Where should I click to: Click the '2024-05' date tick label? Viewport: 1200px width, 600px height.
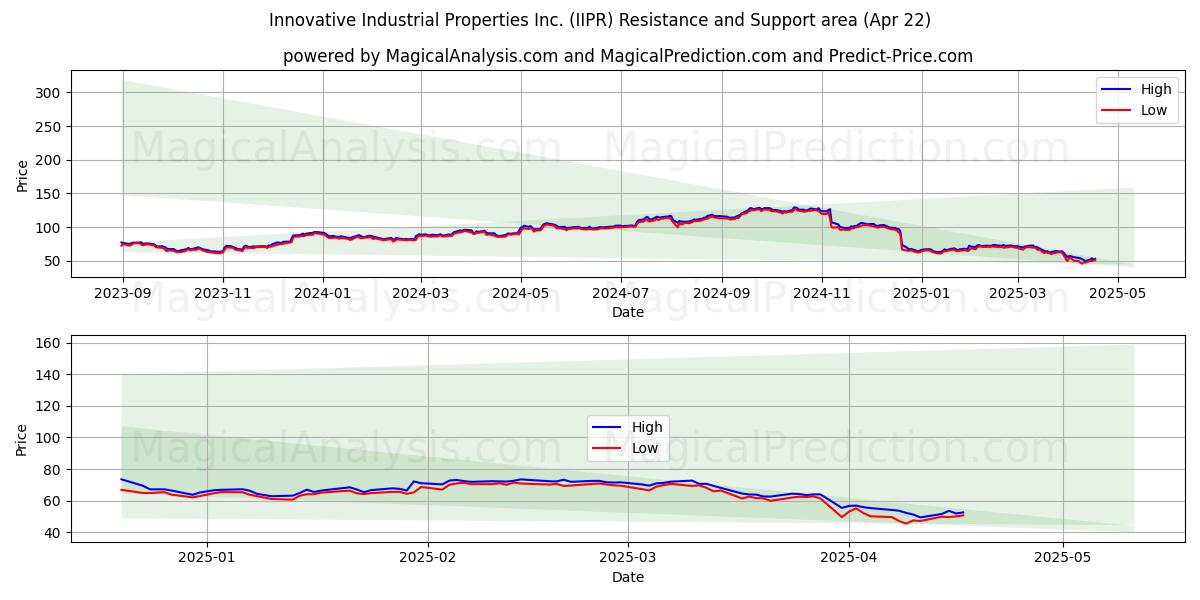click(521, 294)
